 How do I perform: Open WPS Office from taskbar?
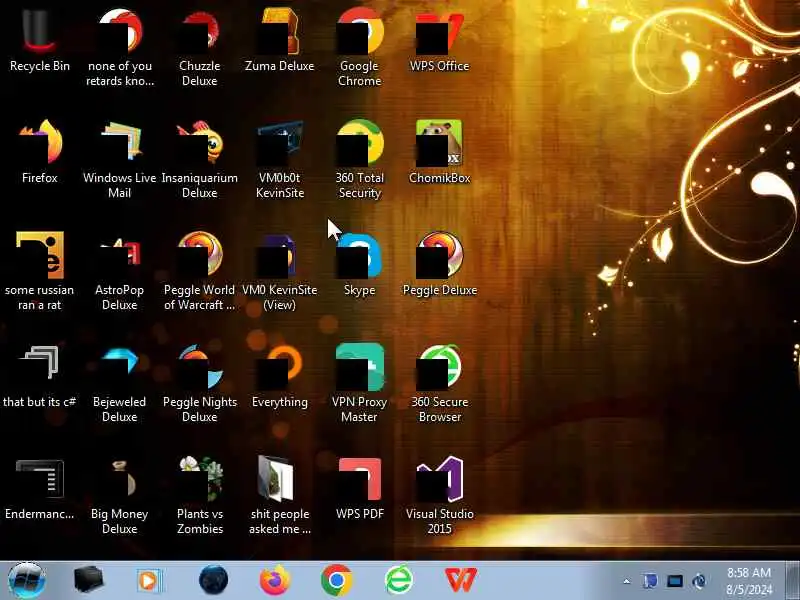coord(461,580)
